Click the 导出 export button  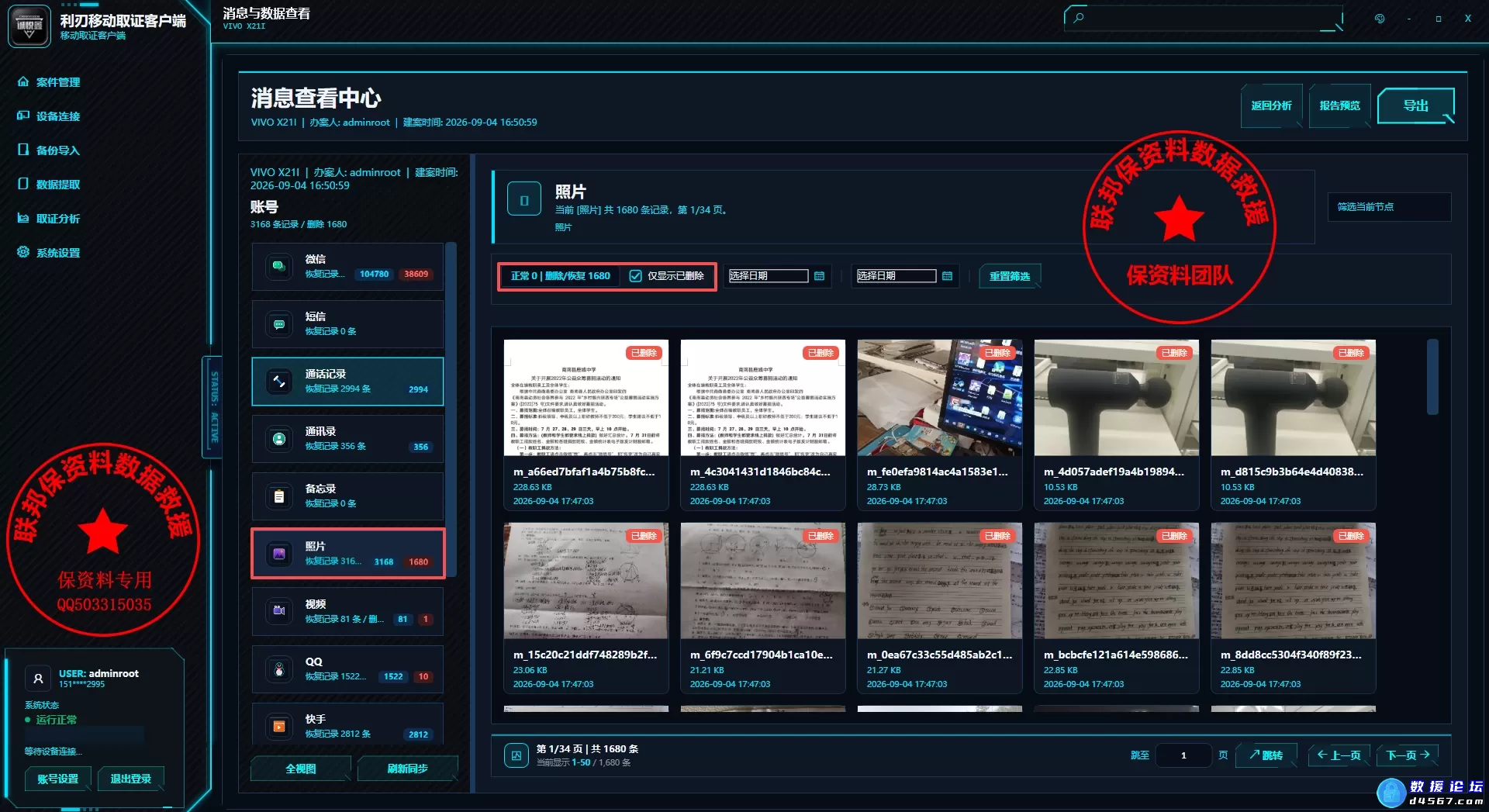click(x=1415, y=105)
